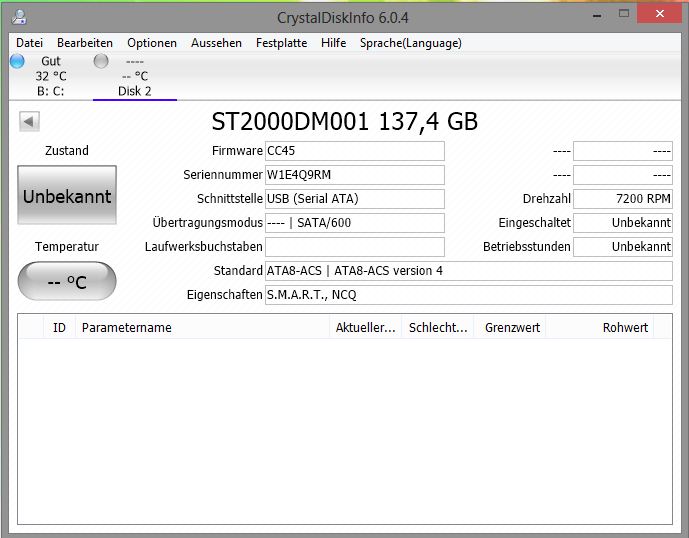Go to previous disk with left arrow

point(29,121)
